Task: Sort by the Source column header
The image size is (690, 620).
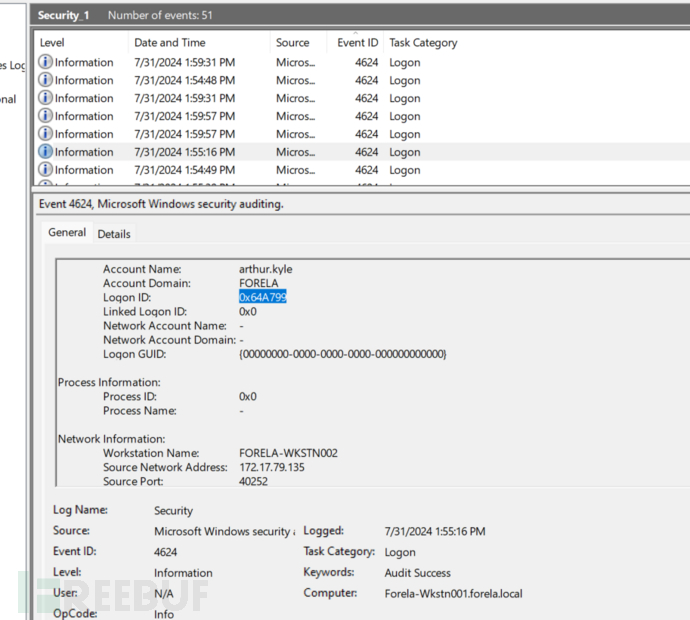Action: coord(298,43)
